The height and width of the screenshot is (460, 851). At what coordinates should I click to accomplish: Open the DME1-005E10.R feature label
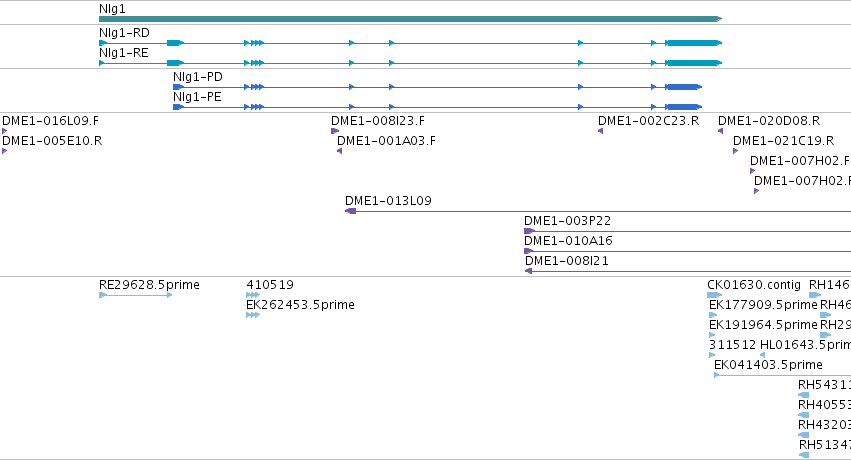coord(52,140)
